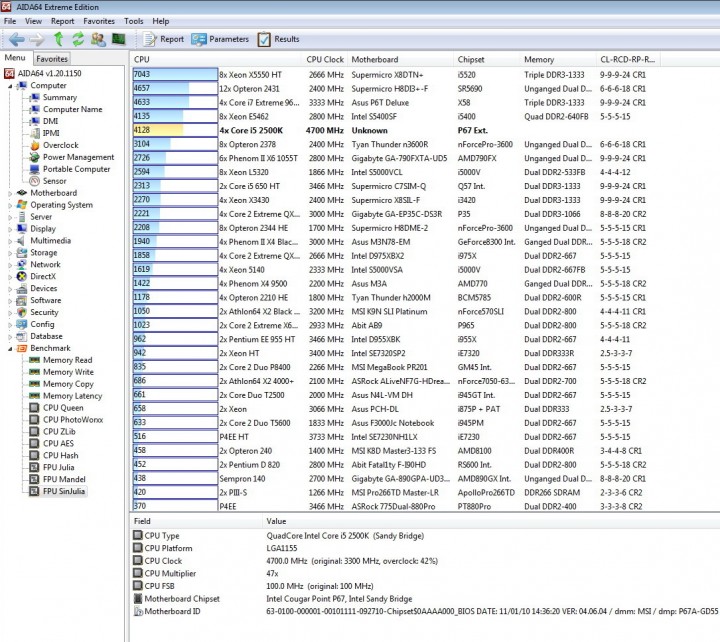Click the green monitor toolbar icon
Viewport: 720px width, 642px height.
tap(118, 39)
